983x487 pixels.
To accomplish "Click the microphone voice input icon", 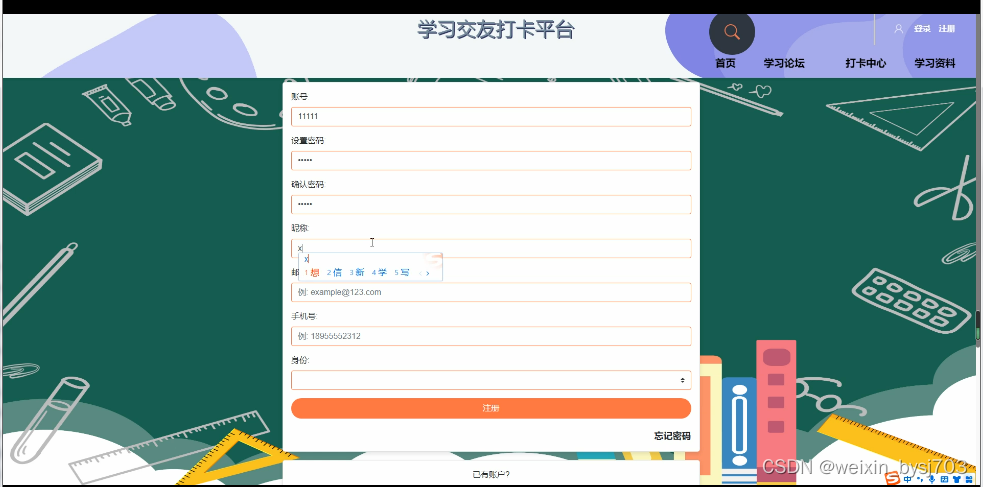I will click(932, 479).
